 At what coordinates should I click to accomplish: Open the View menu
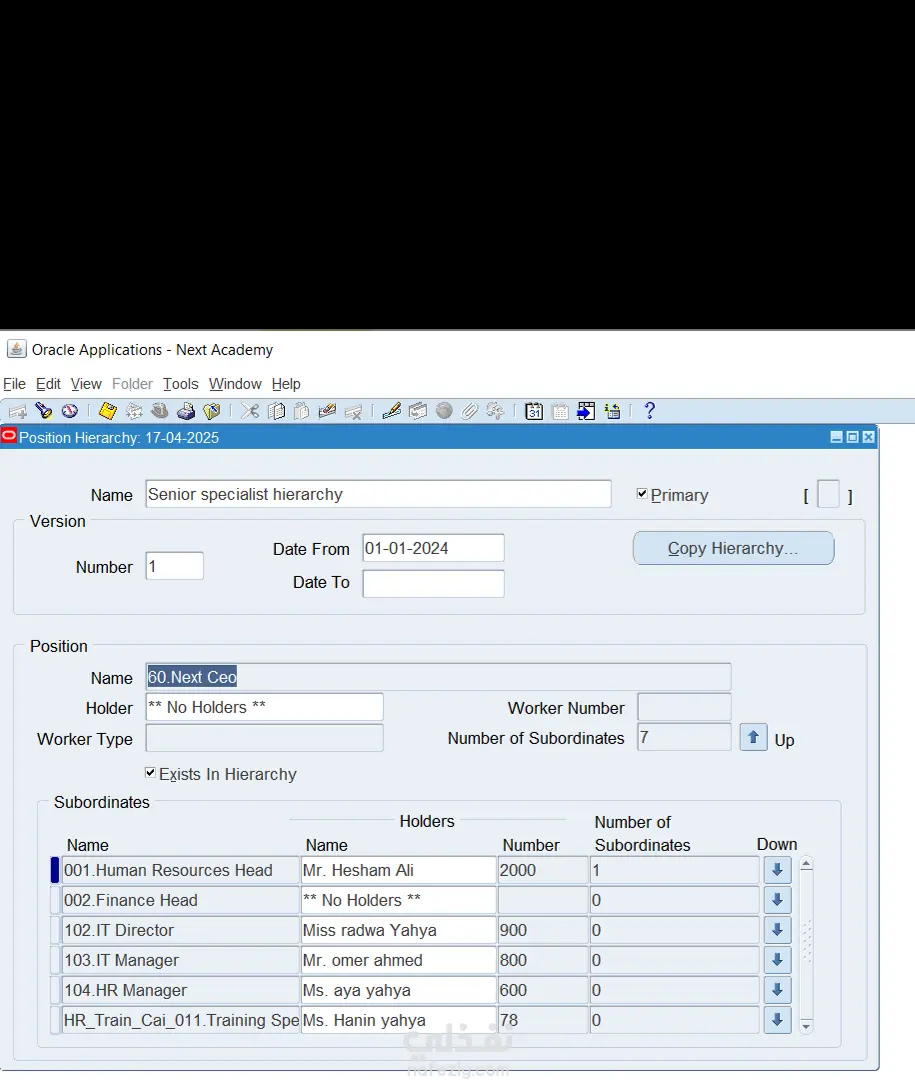tap(86, 384)
